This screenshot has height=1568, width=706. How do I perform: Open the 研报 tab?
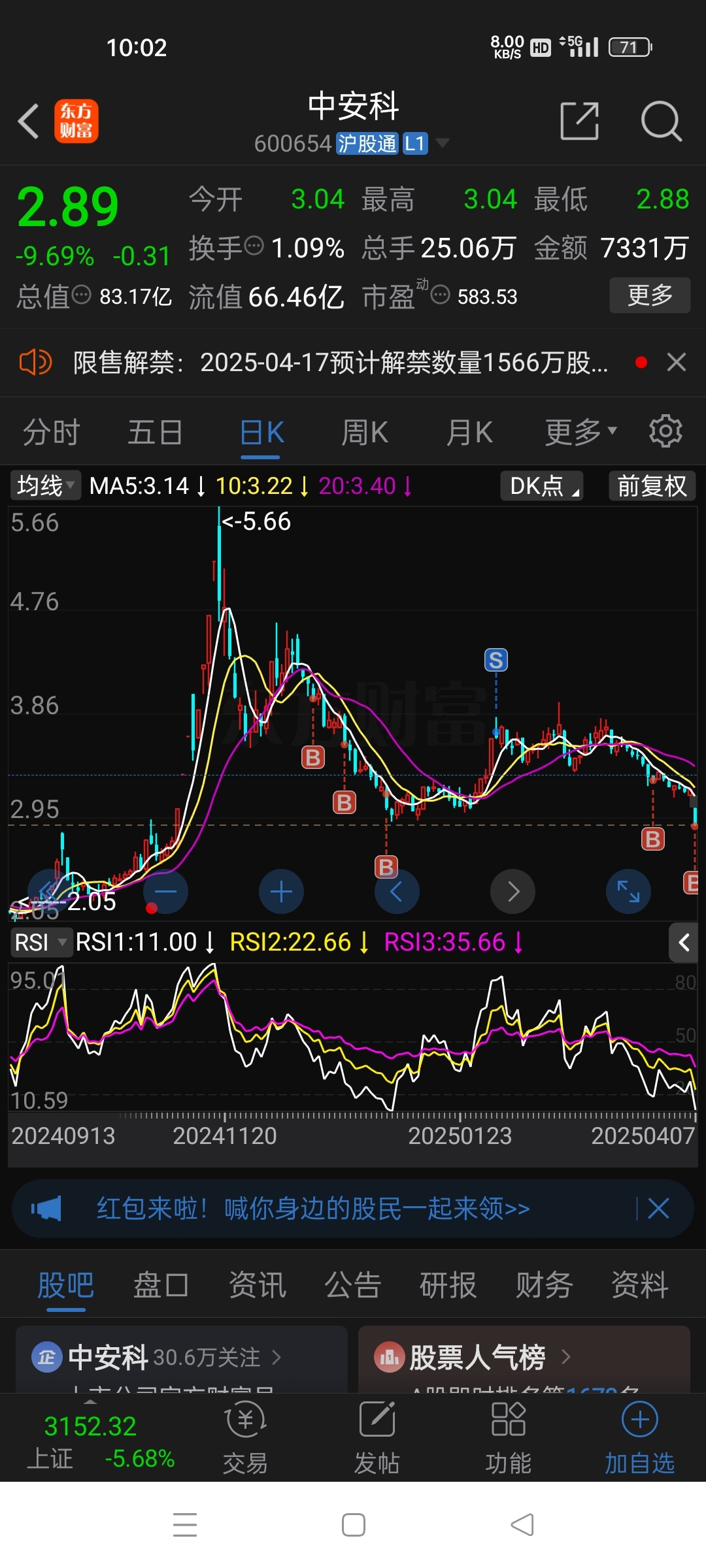448,1284
